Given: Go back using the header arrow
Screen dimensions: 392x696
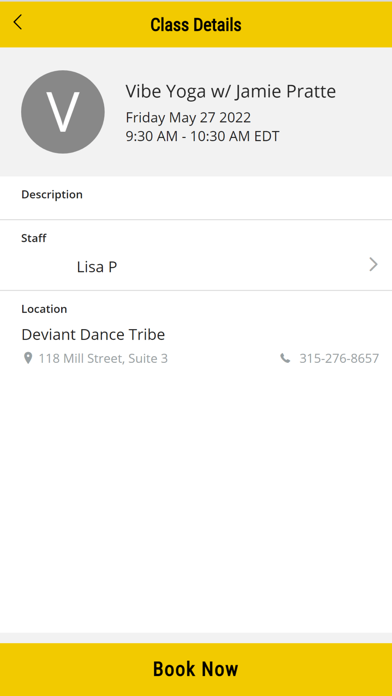Looking at the screenshot, I should [x=18, y=22].
